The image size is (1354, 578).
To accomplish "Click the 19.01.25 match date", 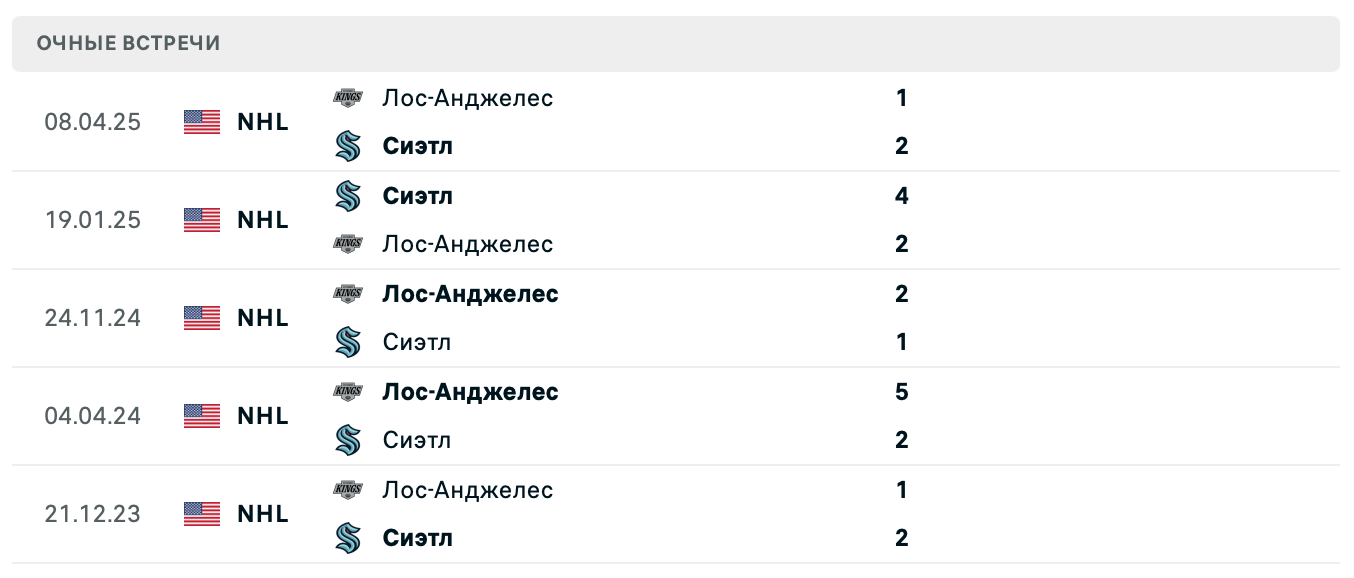I will [93, 220].
